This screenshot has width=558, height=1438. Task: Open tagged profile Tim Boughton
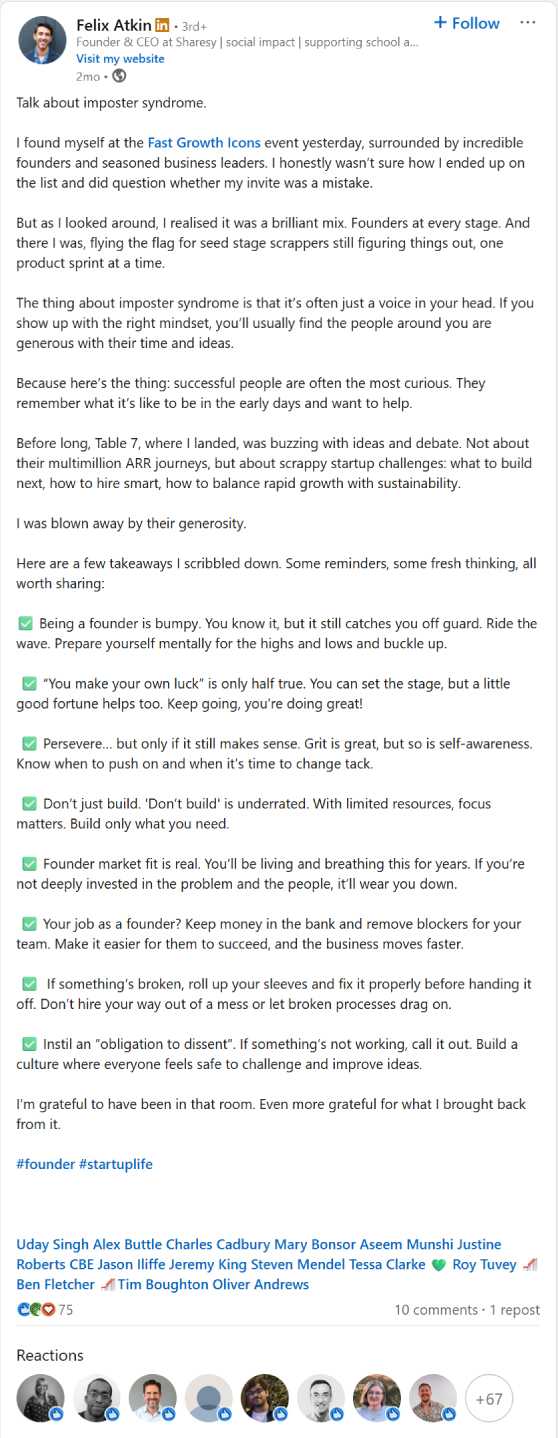tap(164, 1285)
